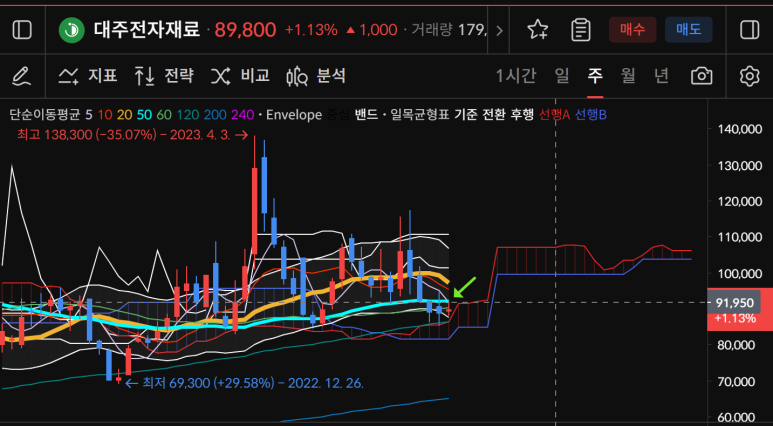Switch to the 일 daily timeframe

[x=562, y=76]
